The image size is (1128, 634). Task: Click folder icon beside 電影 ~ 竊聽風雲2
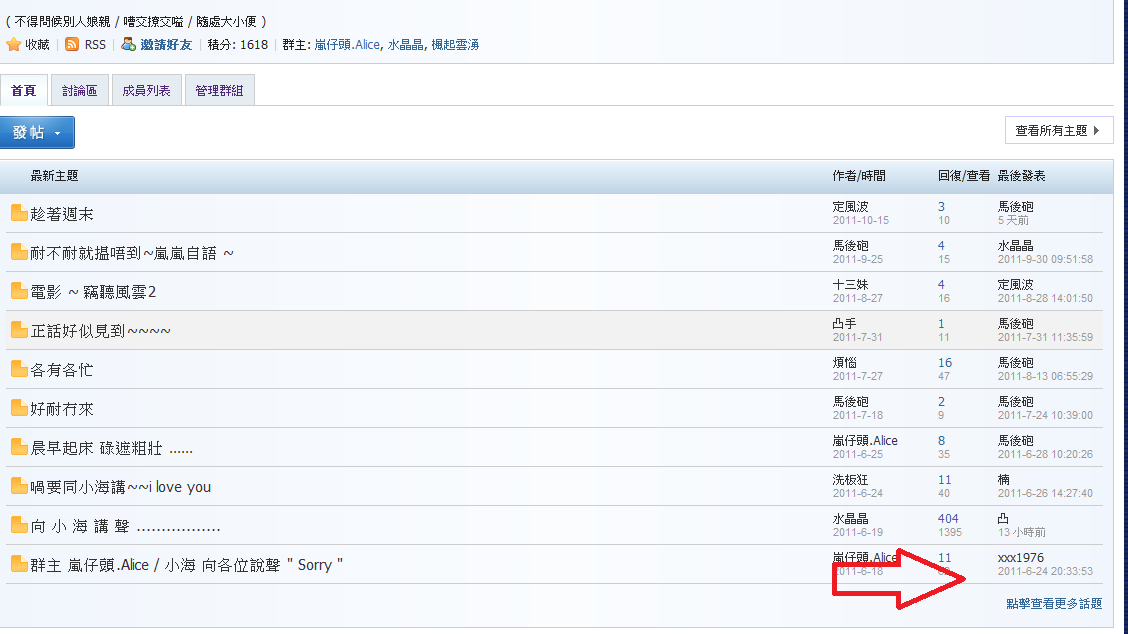click(x=19, y=291)
